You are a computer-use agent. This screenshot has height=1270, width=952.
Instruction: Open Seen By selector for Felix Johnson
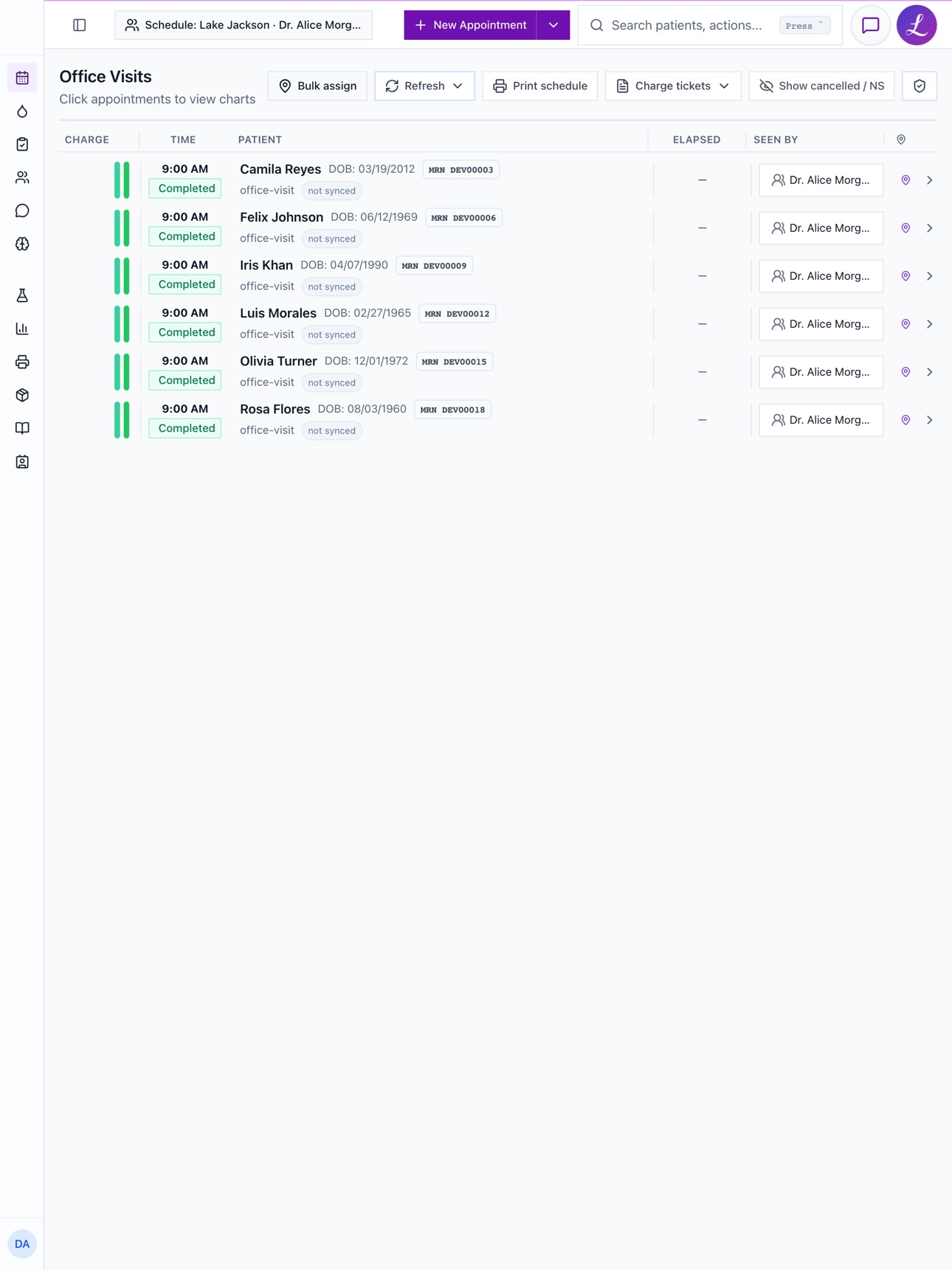point(821,228)
